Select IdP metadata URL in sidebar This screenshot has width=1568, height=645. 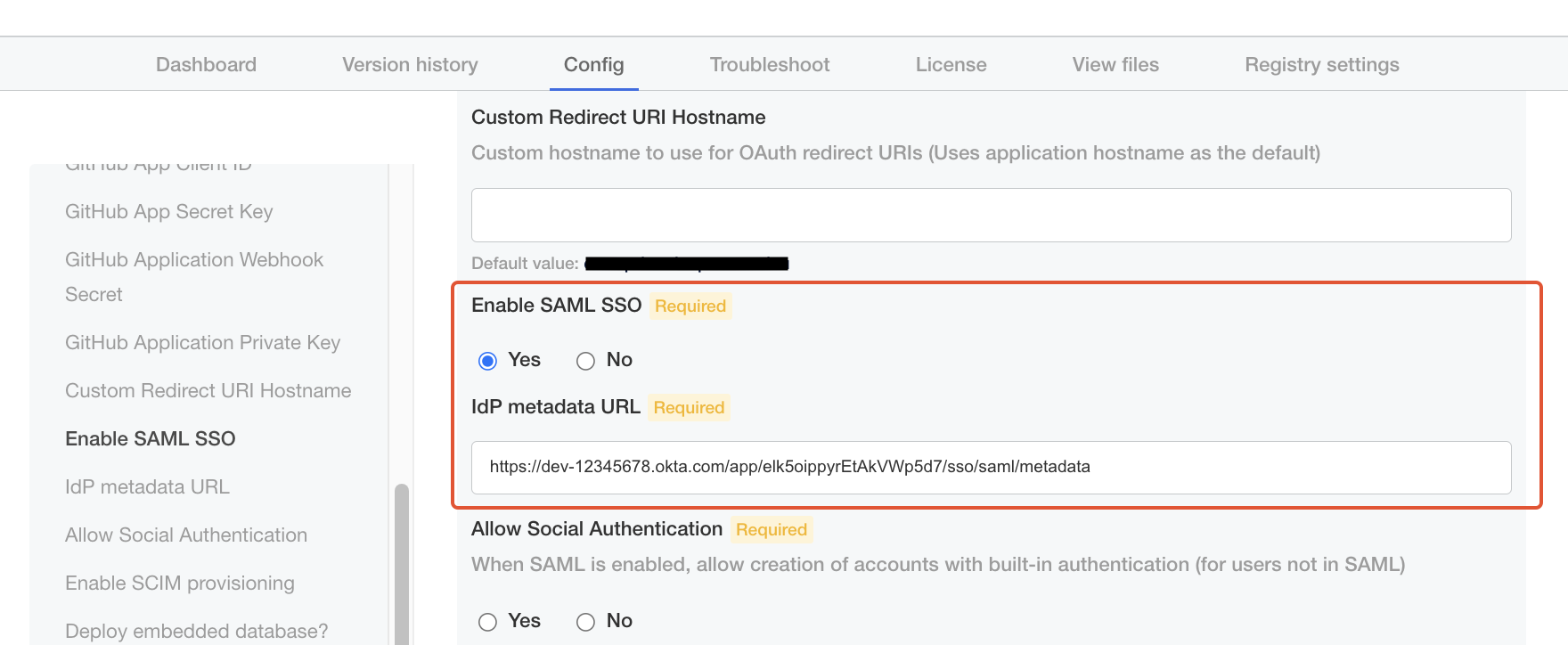[147, 487]
